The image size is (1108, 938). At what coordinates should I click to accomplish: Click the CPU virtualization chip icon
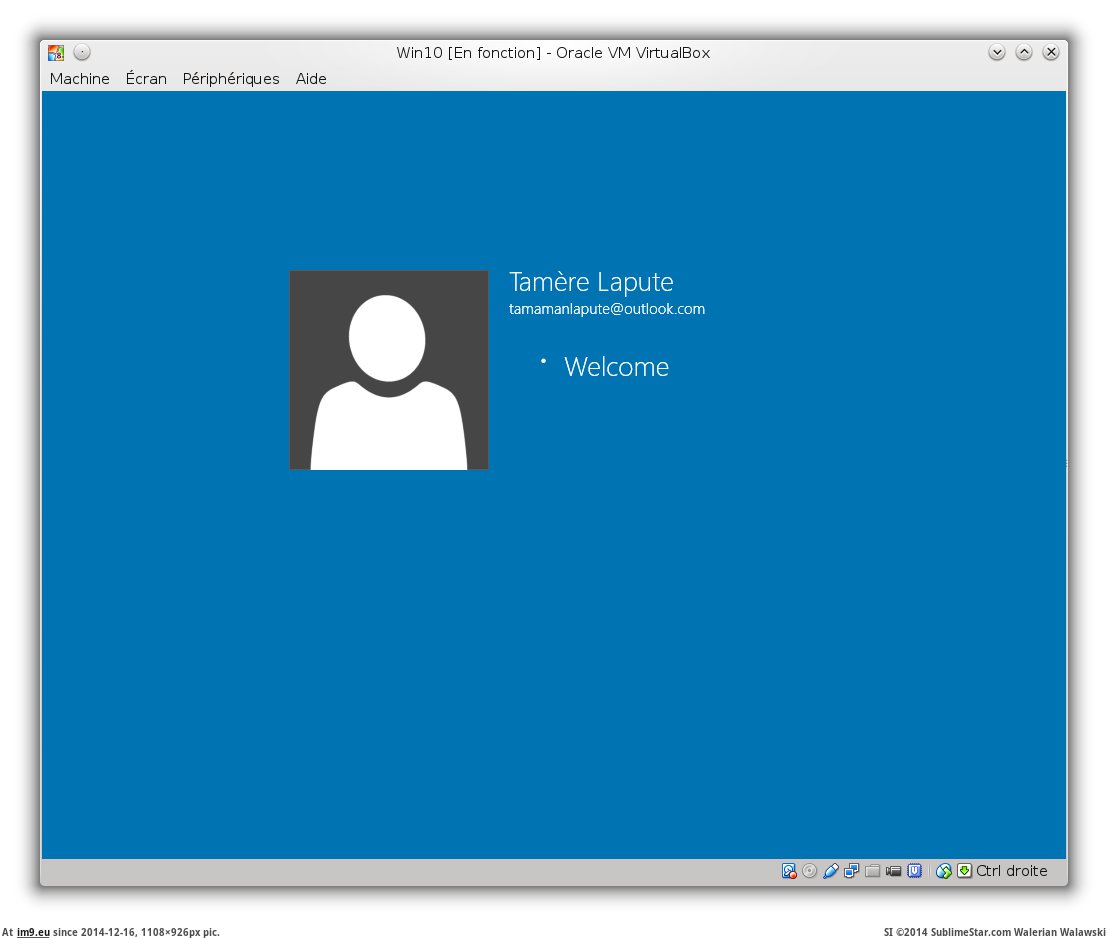(914, 871)
